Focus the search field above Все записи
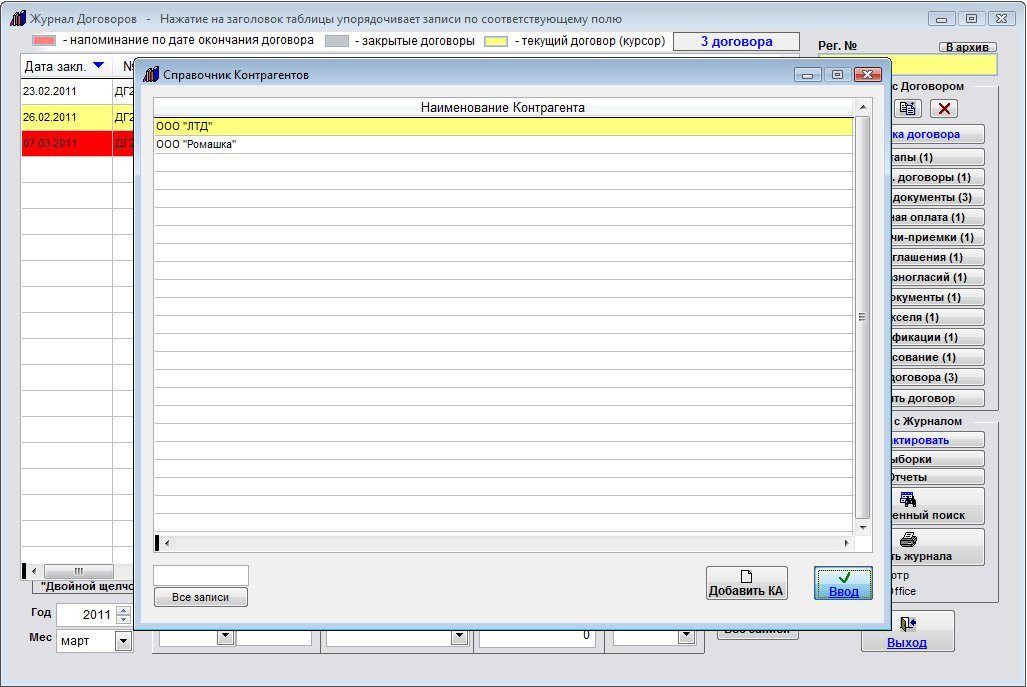1027x687 pixels. pos(200,575)
